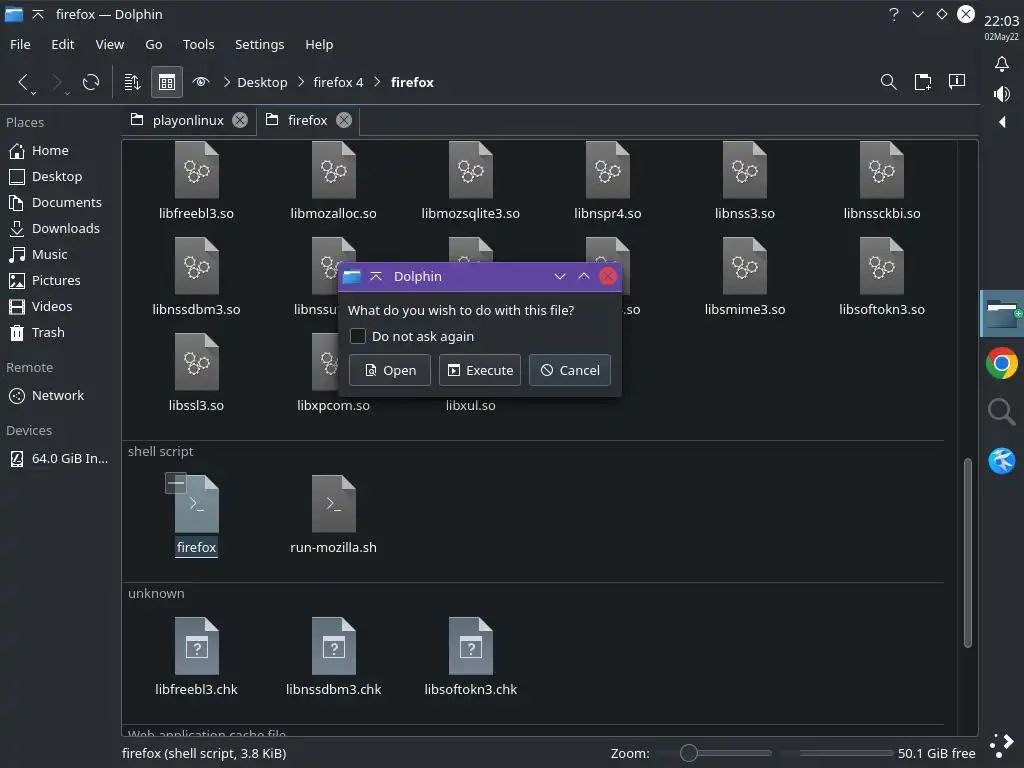Toggle hidden files with eye icon

200,82
